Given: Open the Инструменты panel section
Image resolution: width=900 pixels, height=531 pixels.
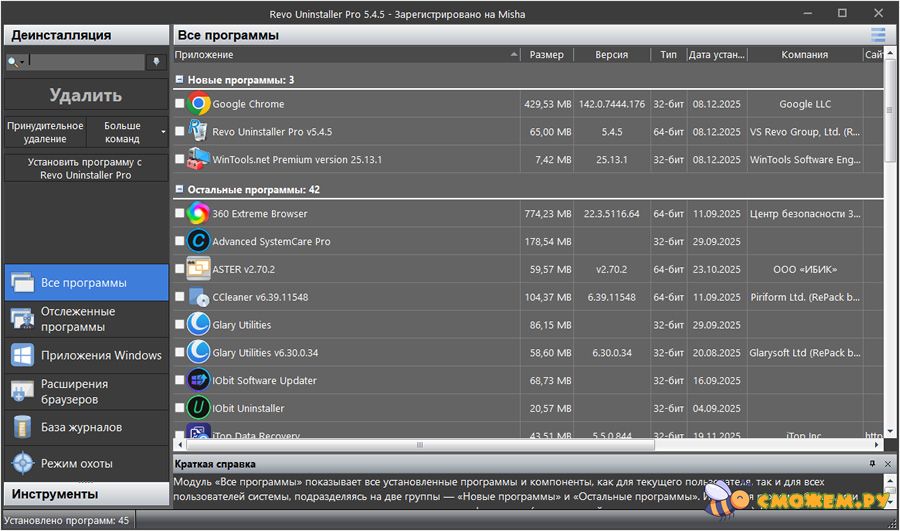Looking at the screenshot, I should pyautogui.click(x=85, y=494).
